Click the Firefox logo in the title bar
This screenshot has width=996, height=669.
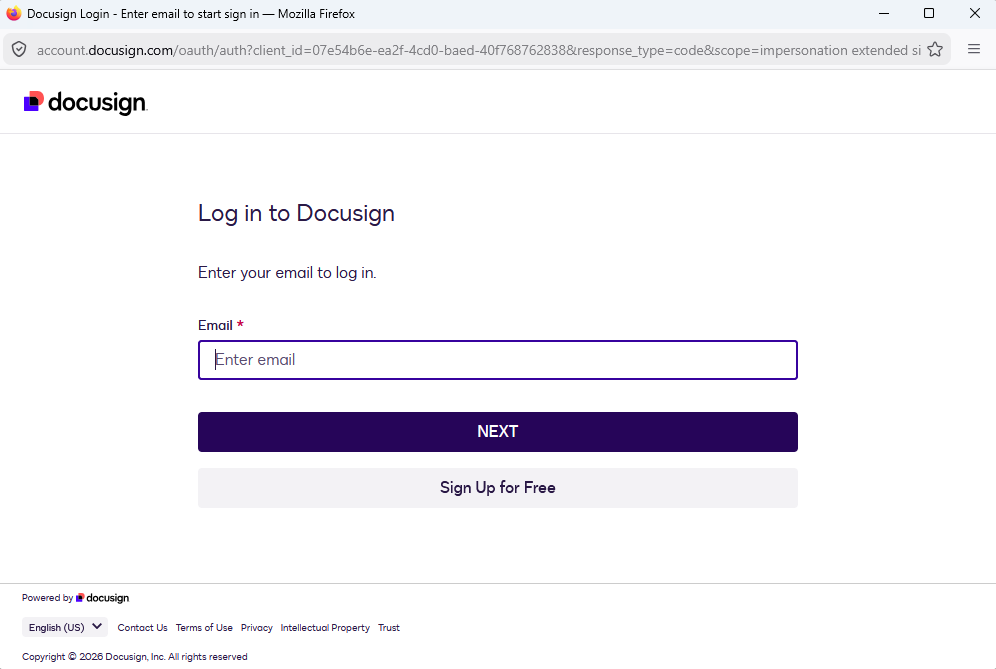coord(13,13)
